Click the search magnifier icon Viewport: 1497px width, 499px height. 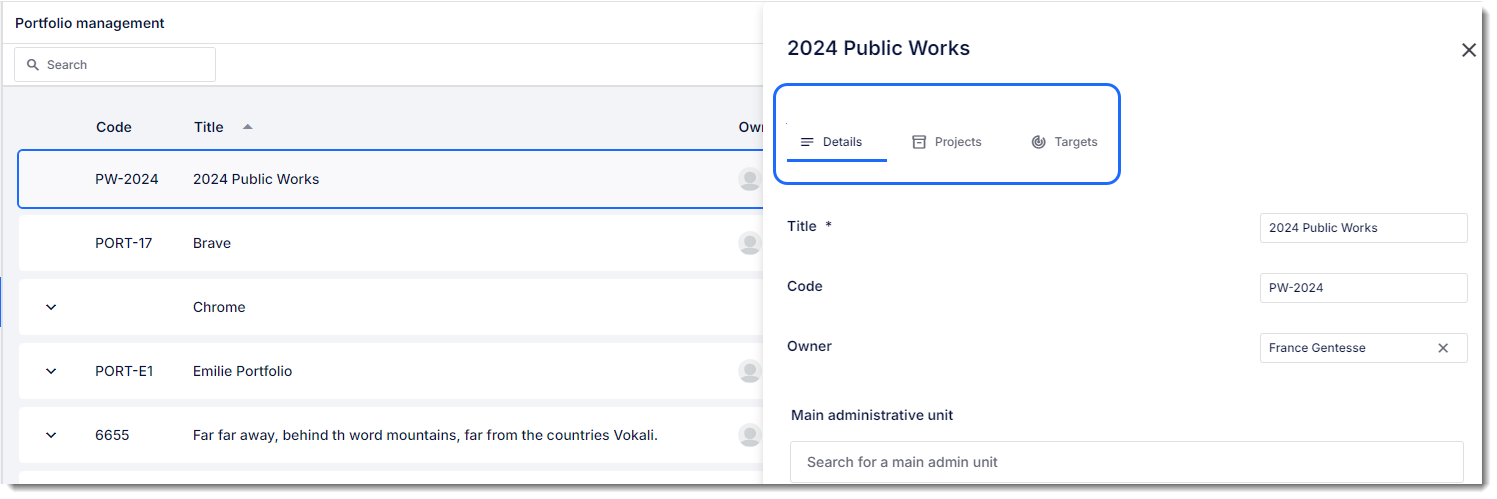pos(33,65)
